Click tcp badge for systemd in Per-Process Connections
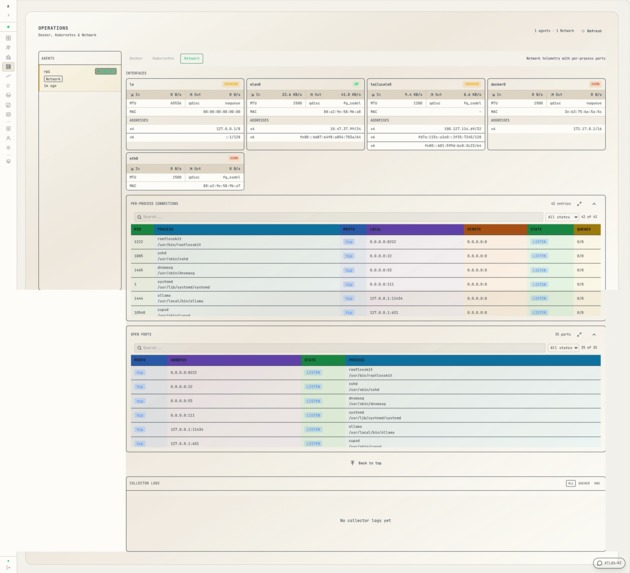630x573 pixels. 349,284
